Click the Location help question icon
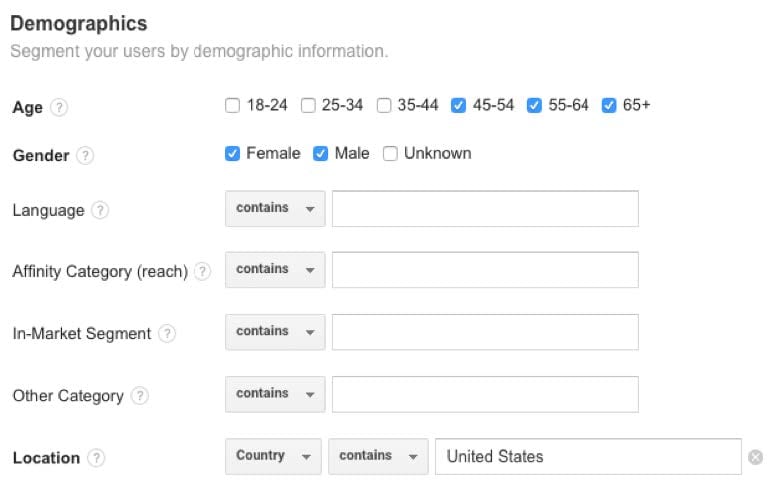Screen dimensions: 778x494 pos(96,457)
